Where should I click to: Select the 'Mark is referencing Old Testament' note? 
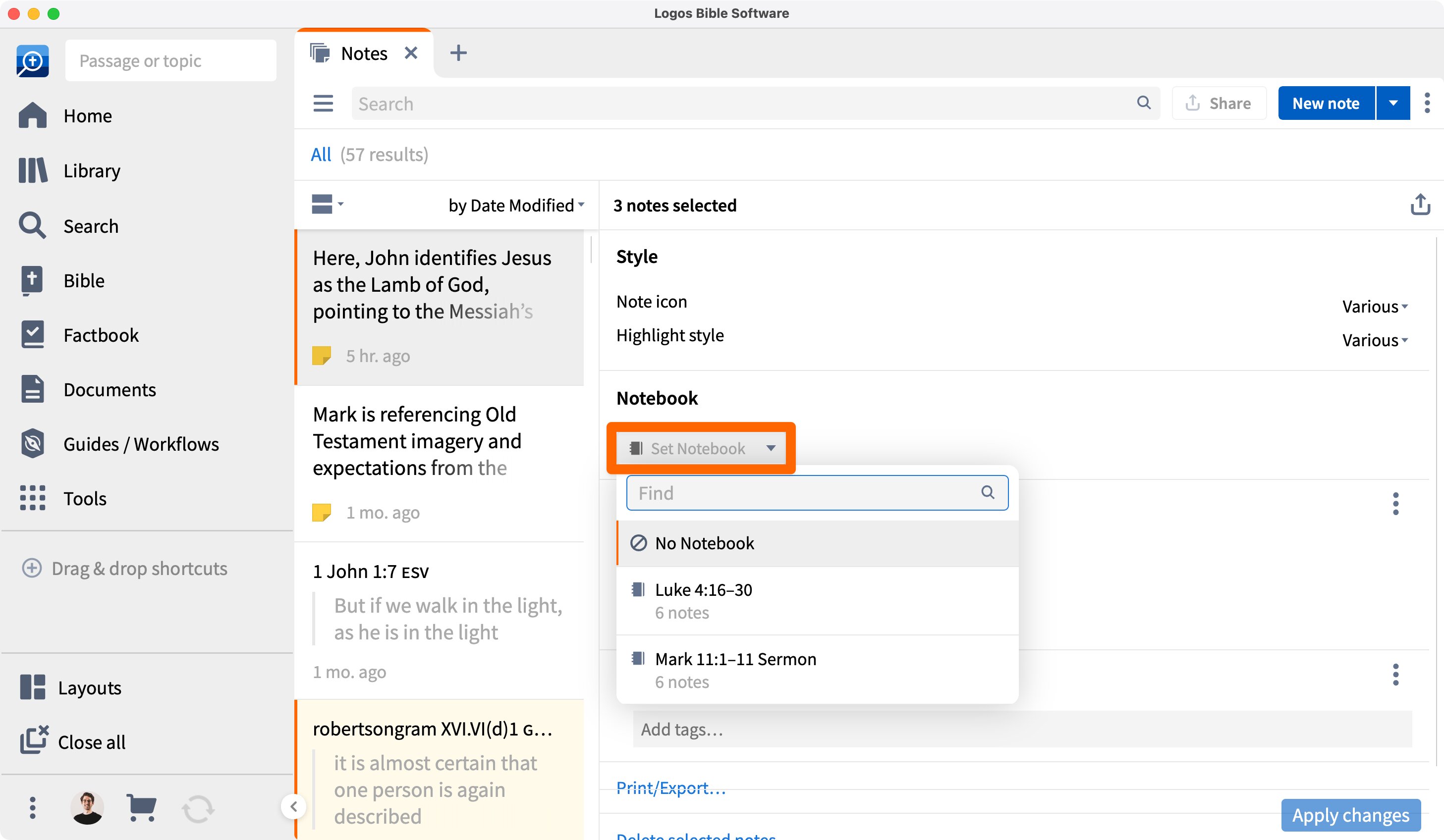[x=440, y=463]
